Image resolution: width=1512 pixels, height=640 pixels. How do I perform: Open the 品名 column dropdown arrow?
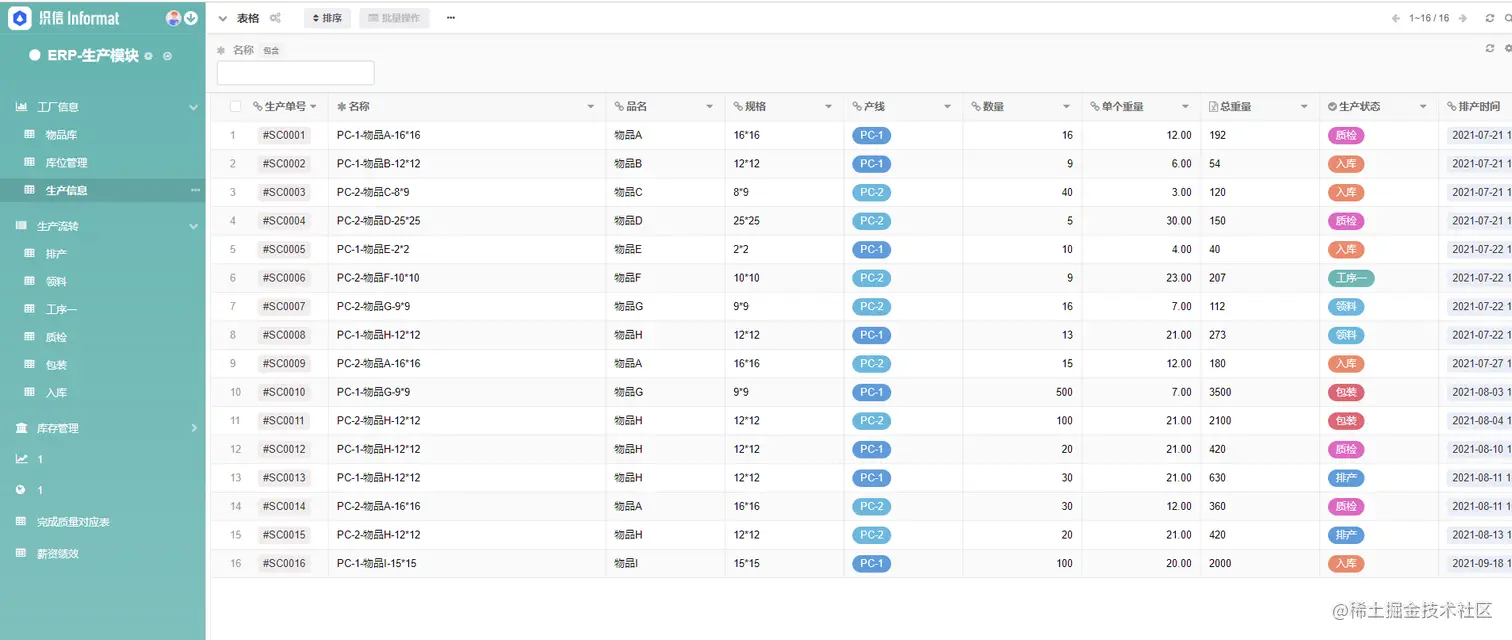tap(710, 106)
